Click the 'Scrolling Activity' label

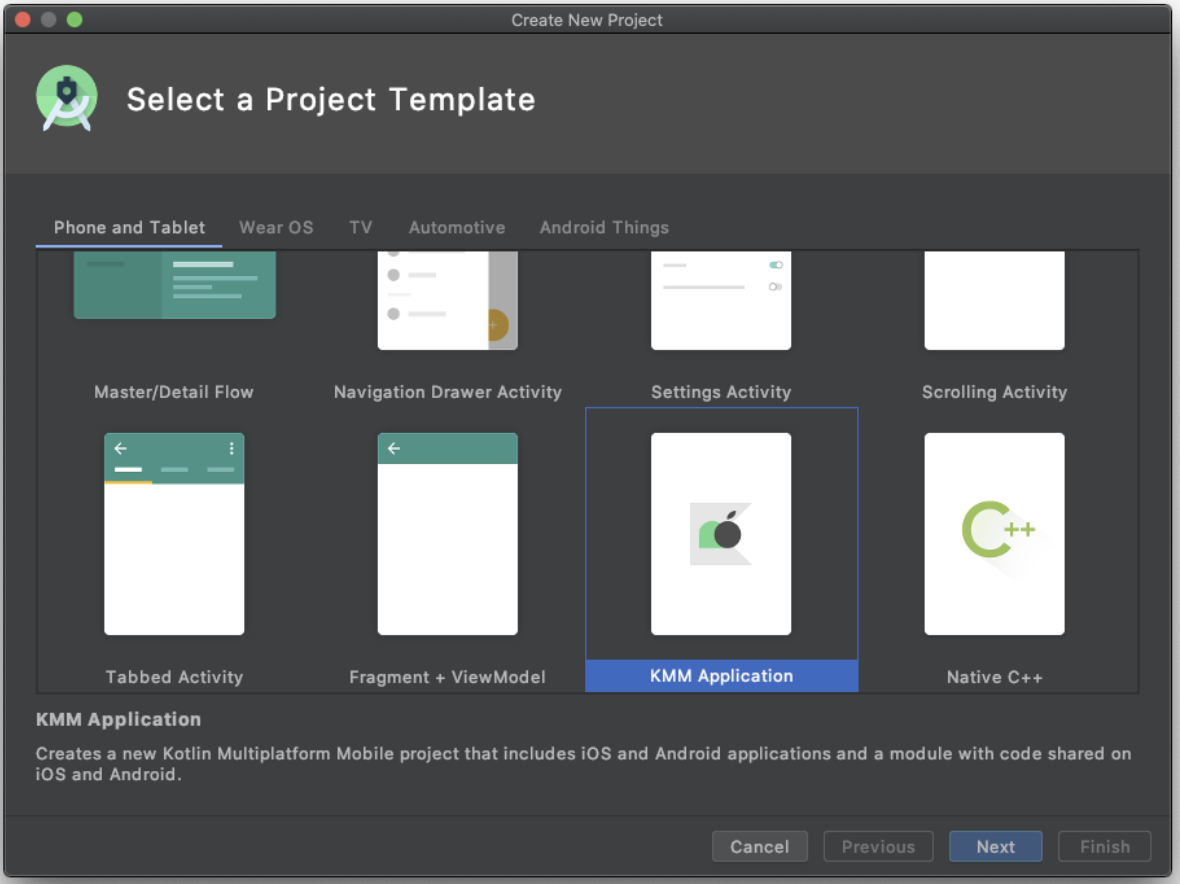(x=994, y=392)
